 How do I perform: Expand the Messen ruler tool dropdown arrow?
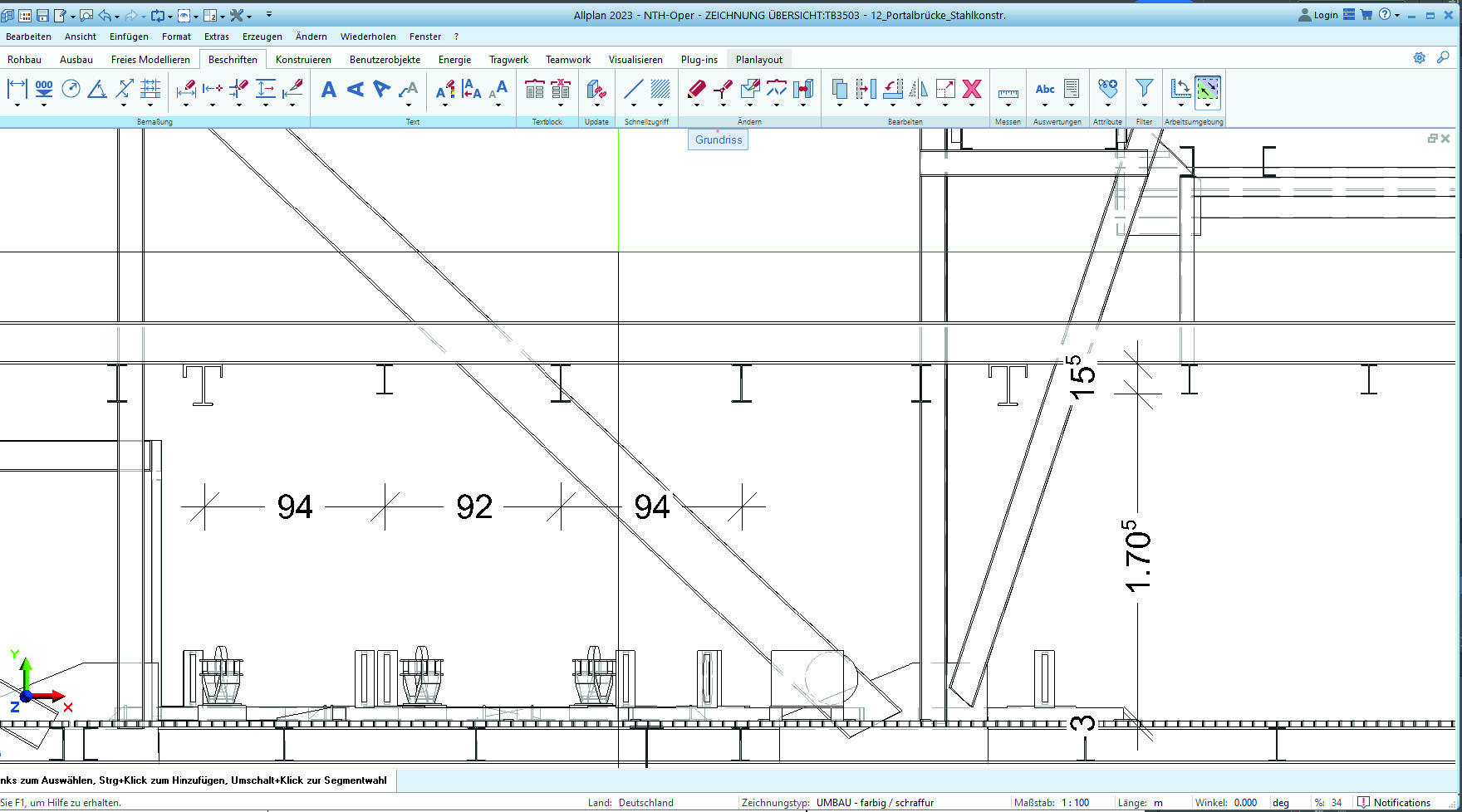1008,105
